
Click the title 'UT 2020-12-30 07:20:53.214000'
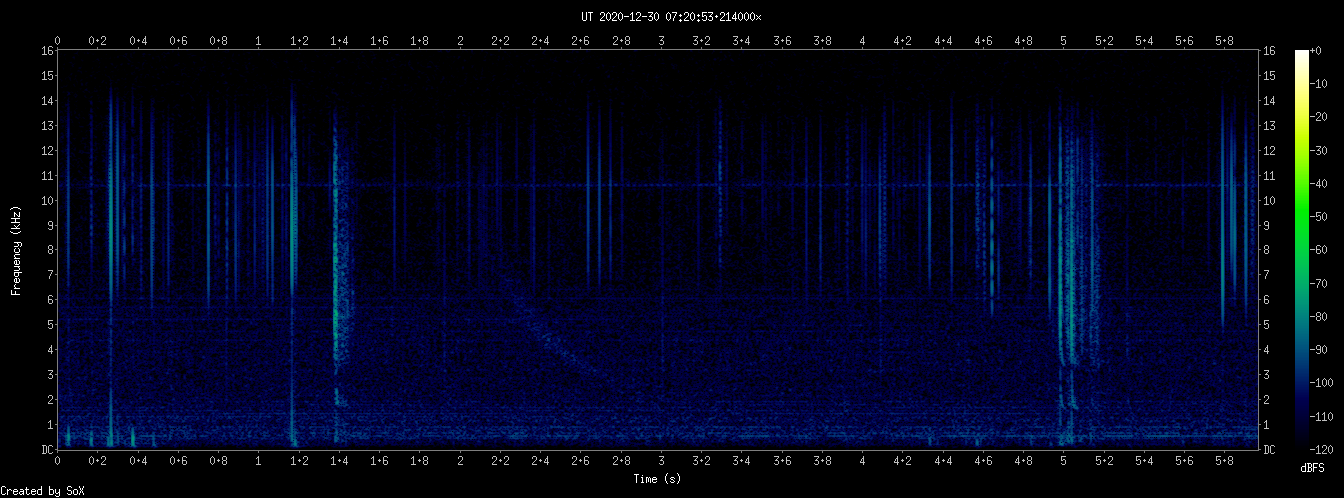click(671, 17)
